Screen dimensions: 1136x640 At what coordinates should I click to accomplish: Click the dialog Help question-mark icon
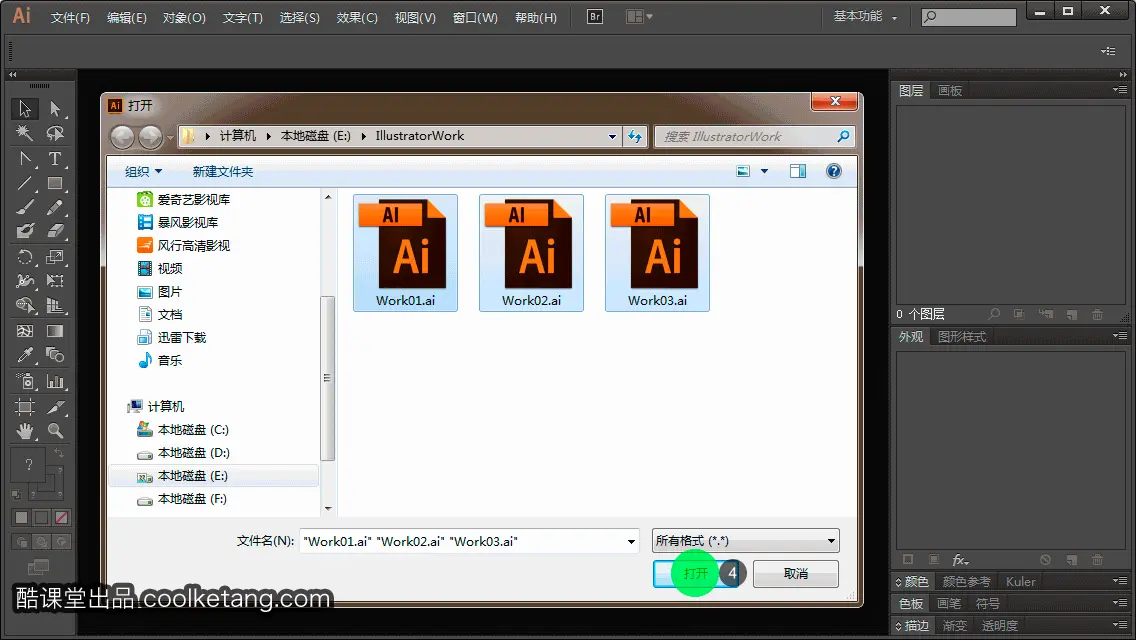[834, 171]
